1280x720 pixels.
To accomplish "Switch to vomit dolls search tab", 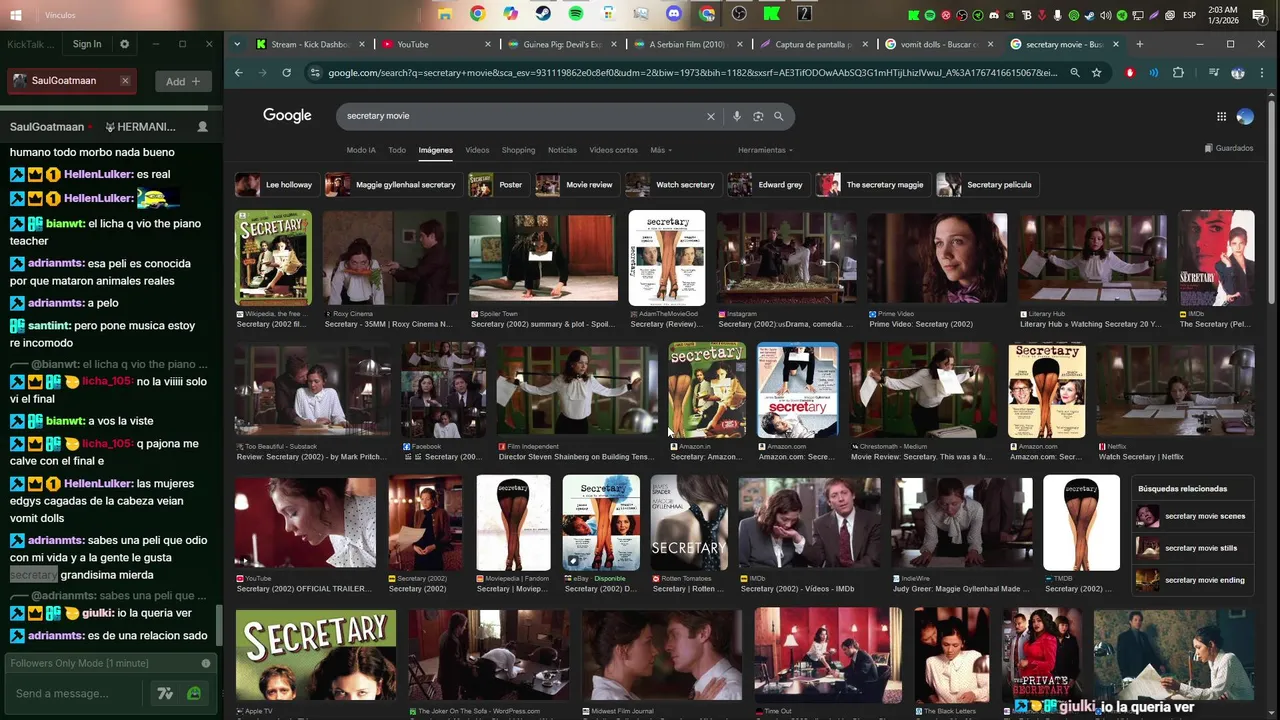I will (941, 44).
